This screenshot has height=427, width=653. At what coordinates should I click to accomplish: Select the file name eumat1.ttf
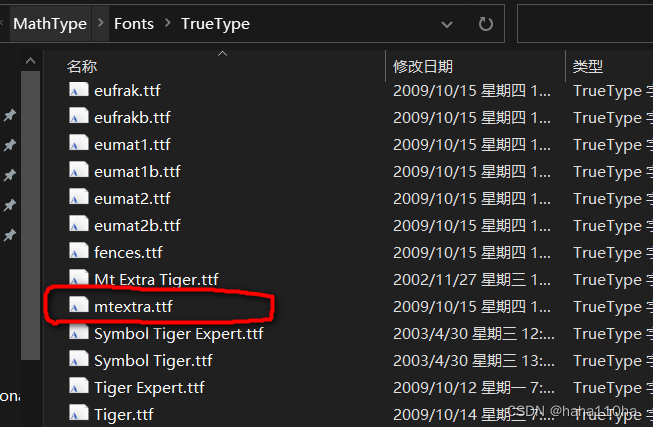132,145
